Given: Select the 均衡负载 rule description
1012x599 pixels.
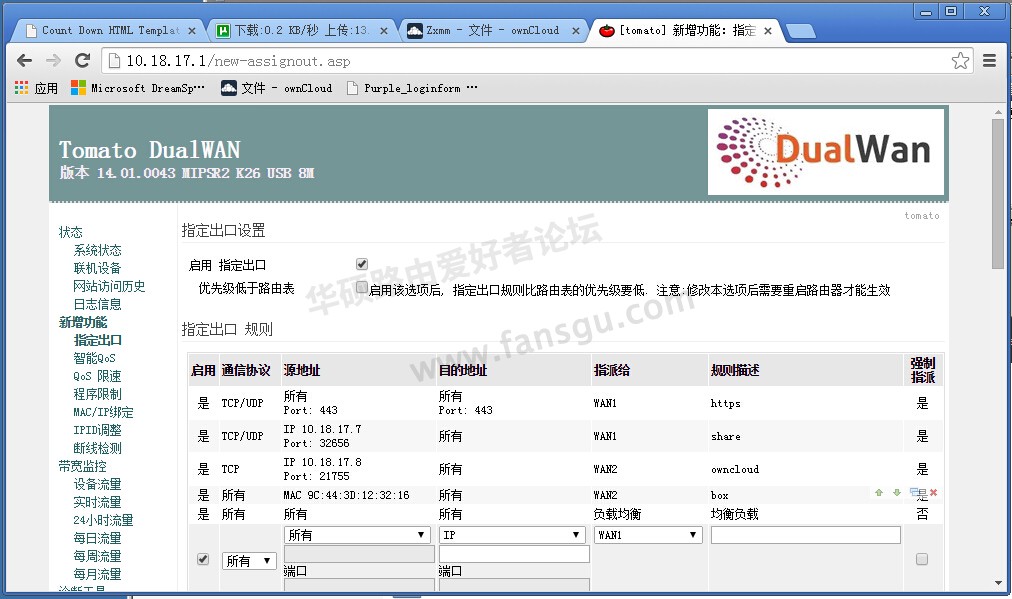Looking at the screenshot, I should pos(734,514).
